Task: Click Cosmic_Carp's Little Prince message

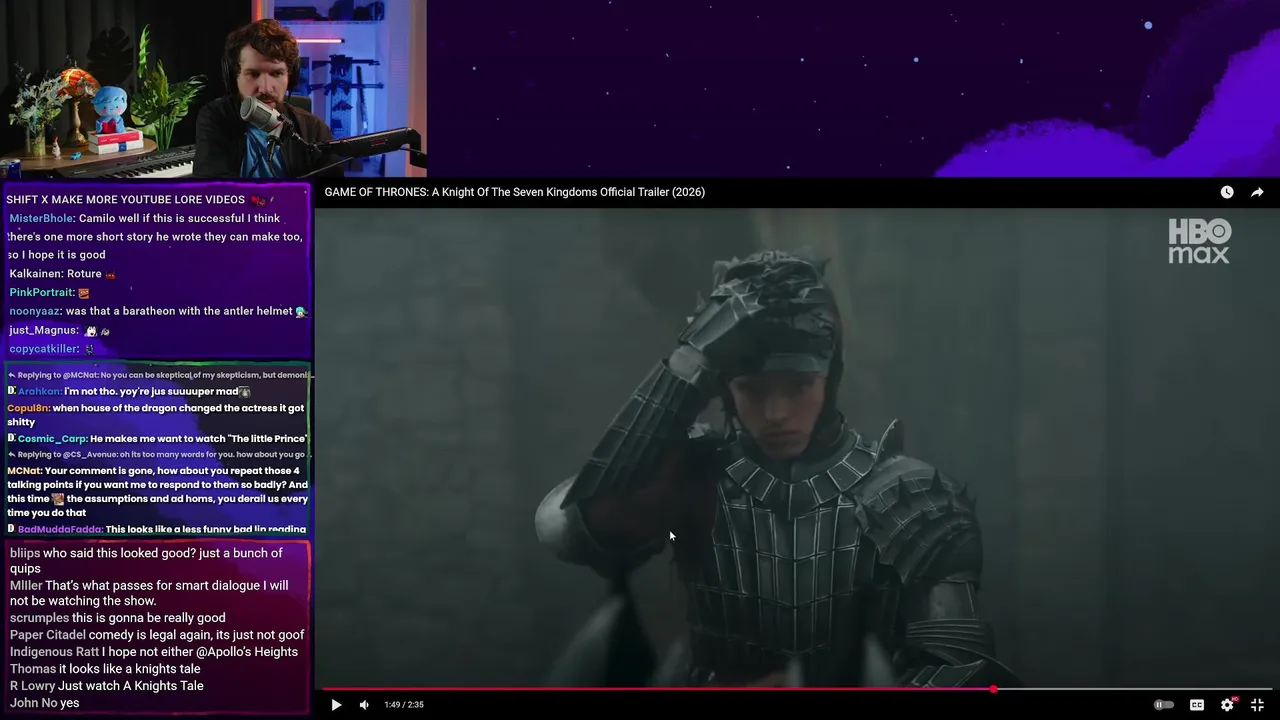Action: (x=157, y=439)
